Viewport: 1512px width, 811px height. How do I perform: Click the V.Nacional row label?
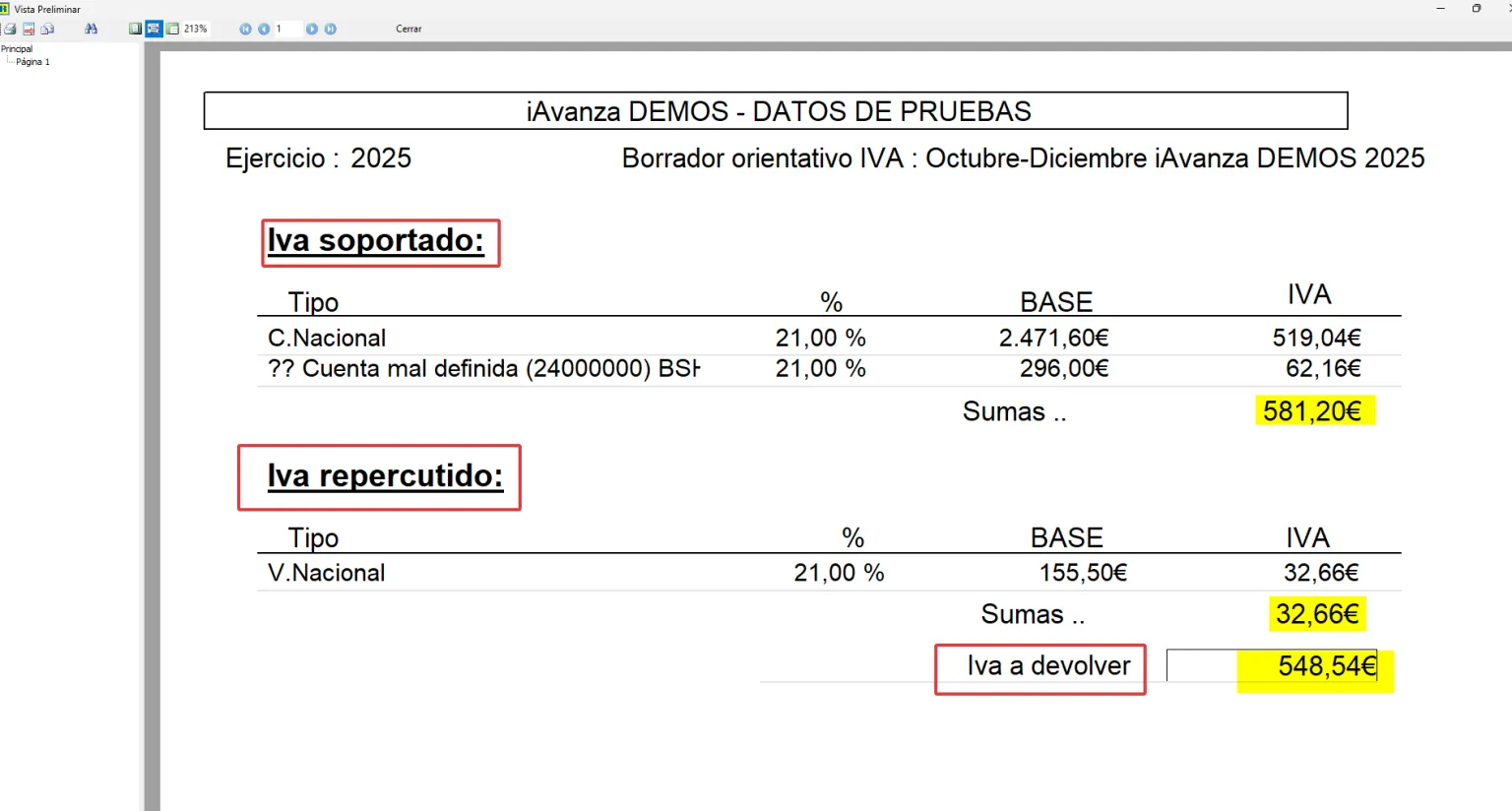[x=327, y=573]
